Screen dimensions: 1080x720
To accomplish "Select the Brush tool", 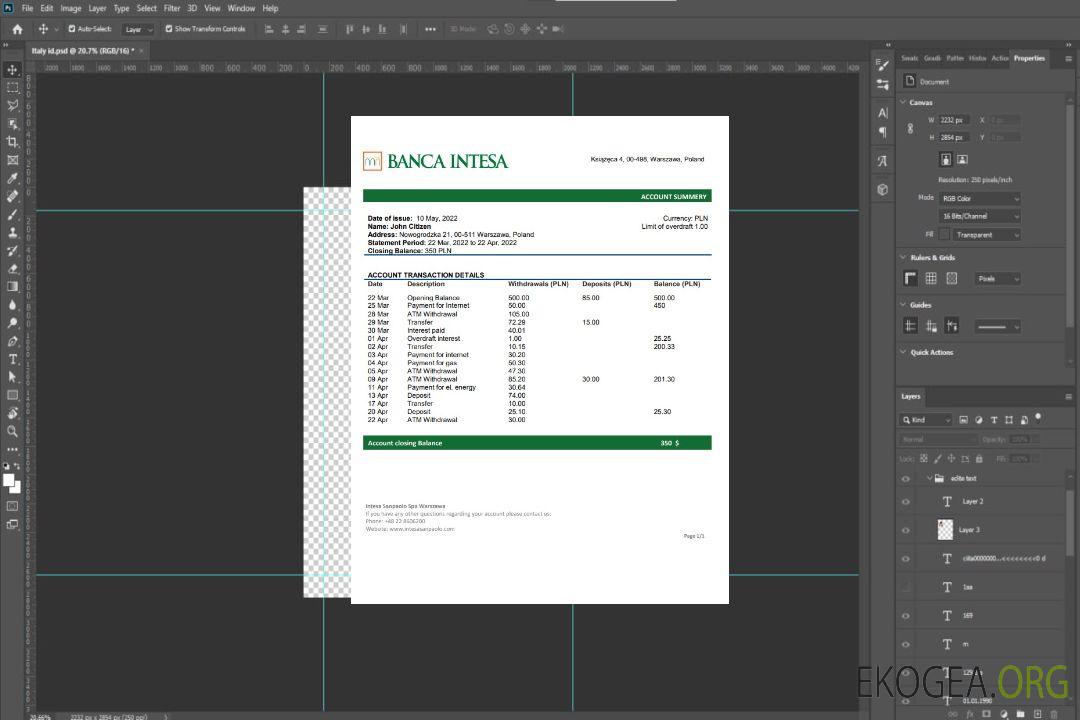I will [x=12, y=214].
